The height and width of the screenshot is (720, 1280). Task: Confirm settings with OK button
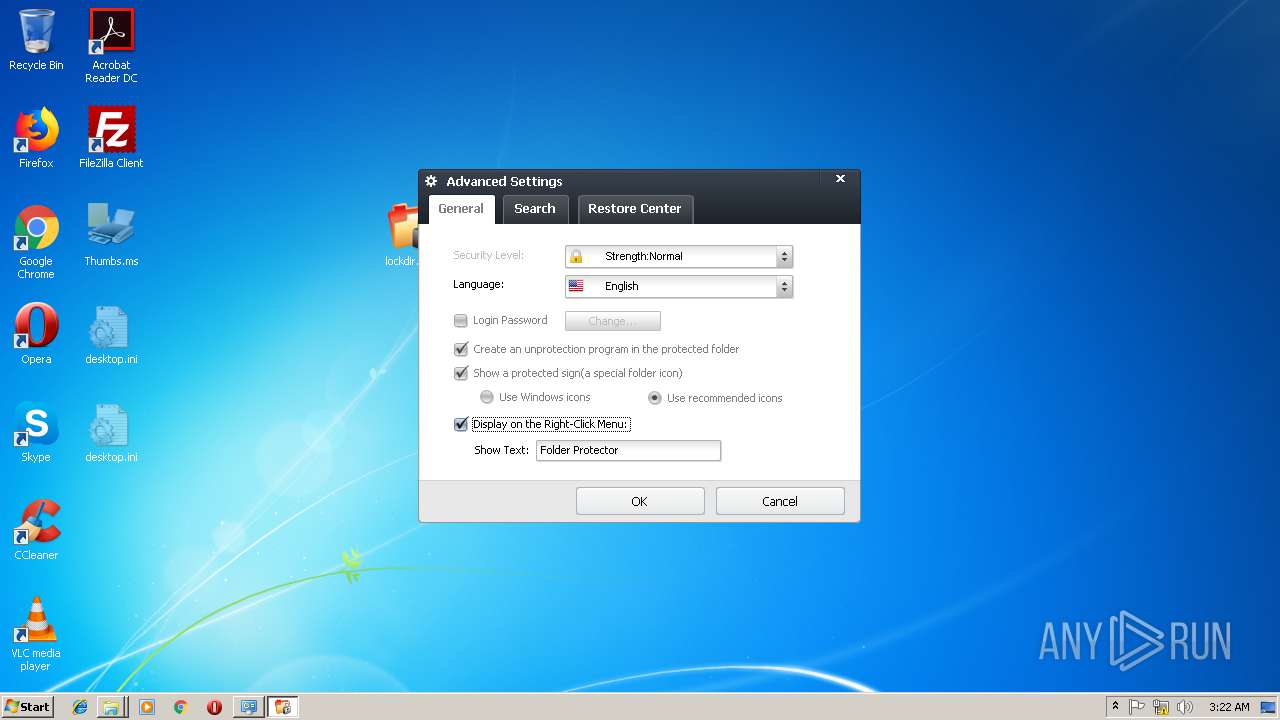pos(640,501)
